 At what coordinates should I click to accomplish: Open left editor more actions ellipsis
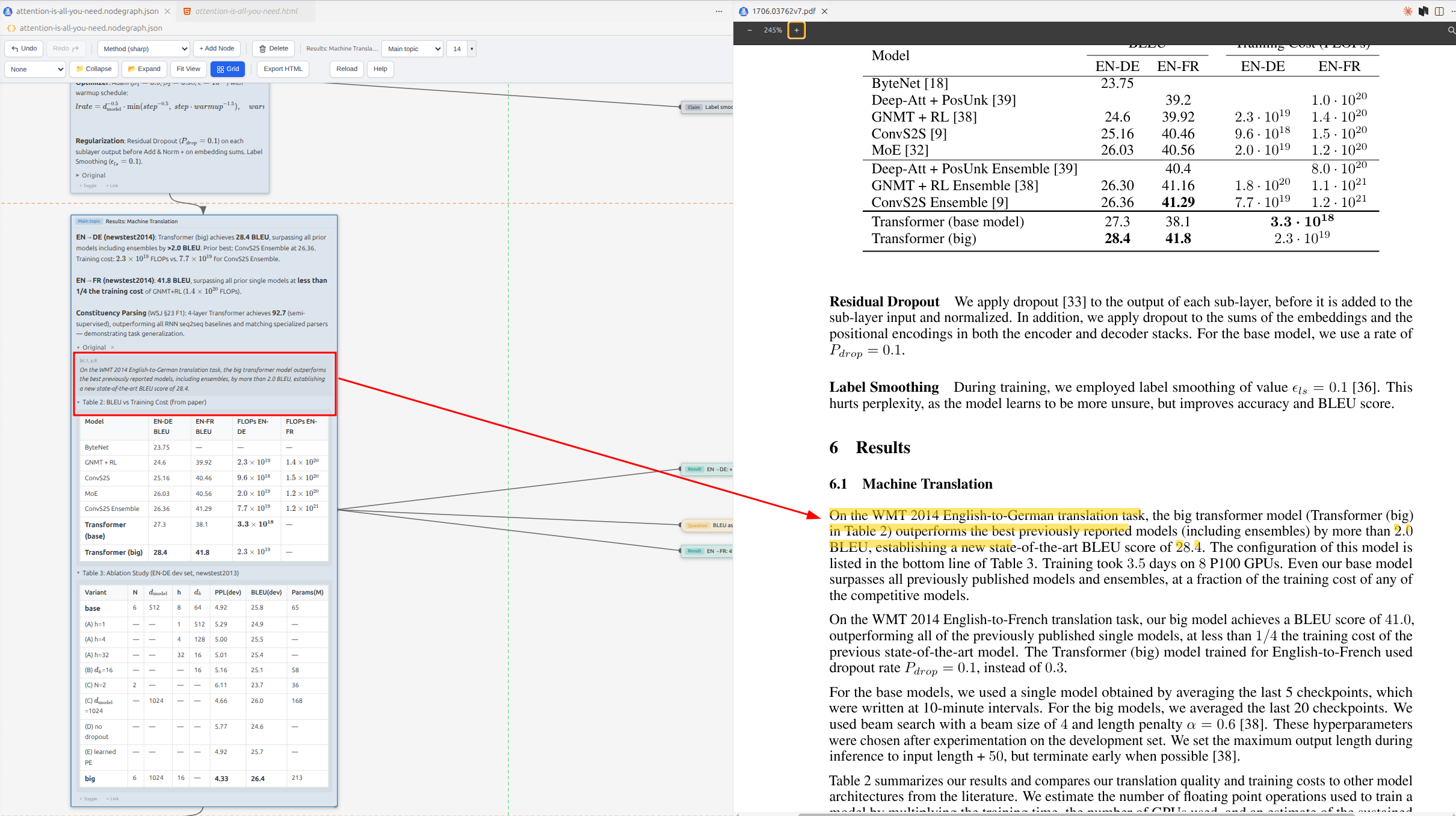coord(719,11)
